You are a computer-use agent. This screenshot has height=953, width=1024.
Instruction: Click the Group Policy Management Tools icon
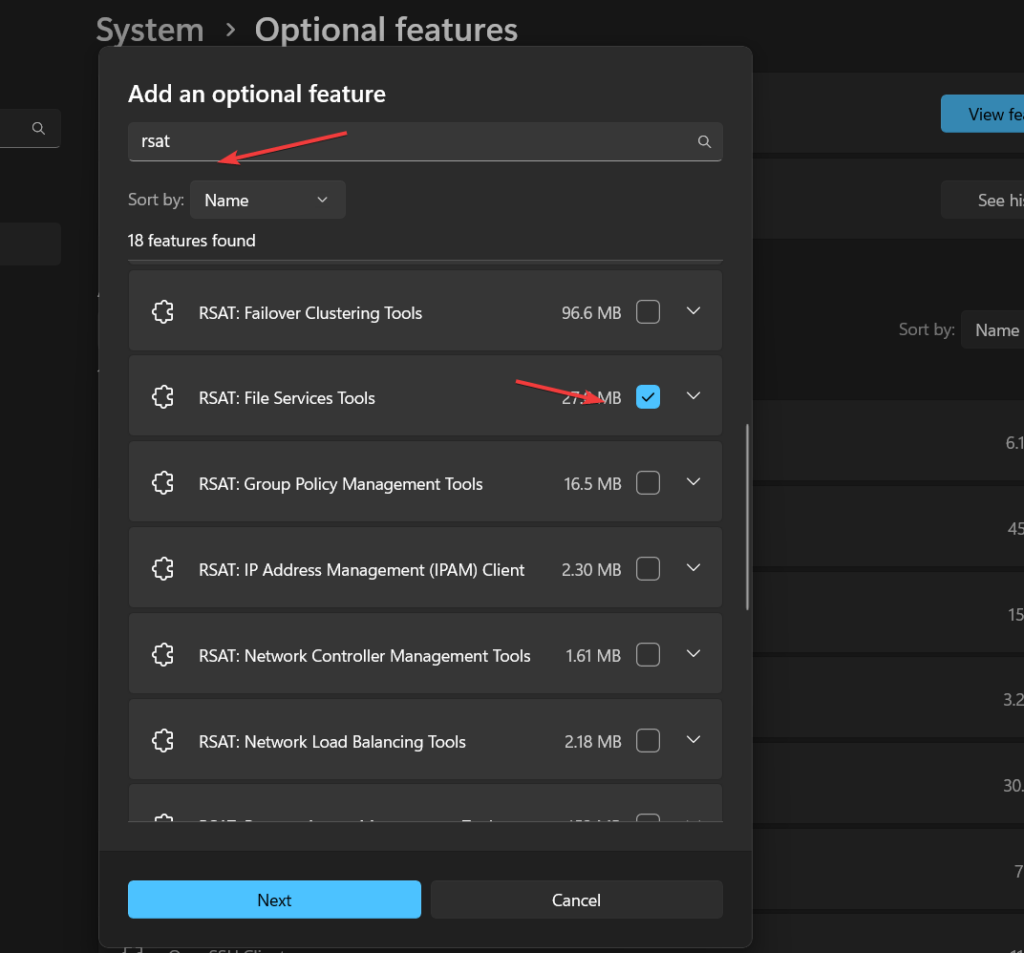163,484
